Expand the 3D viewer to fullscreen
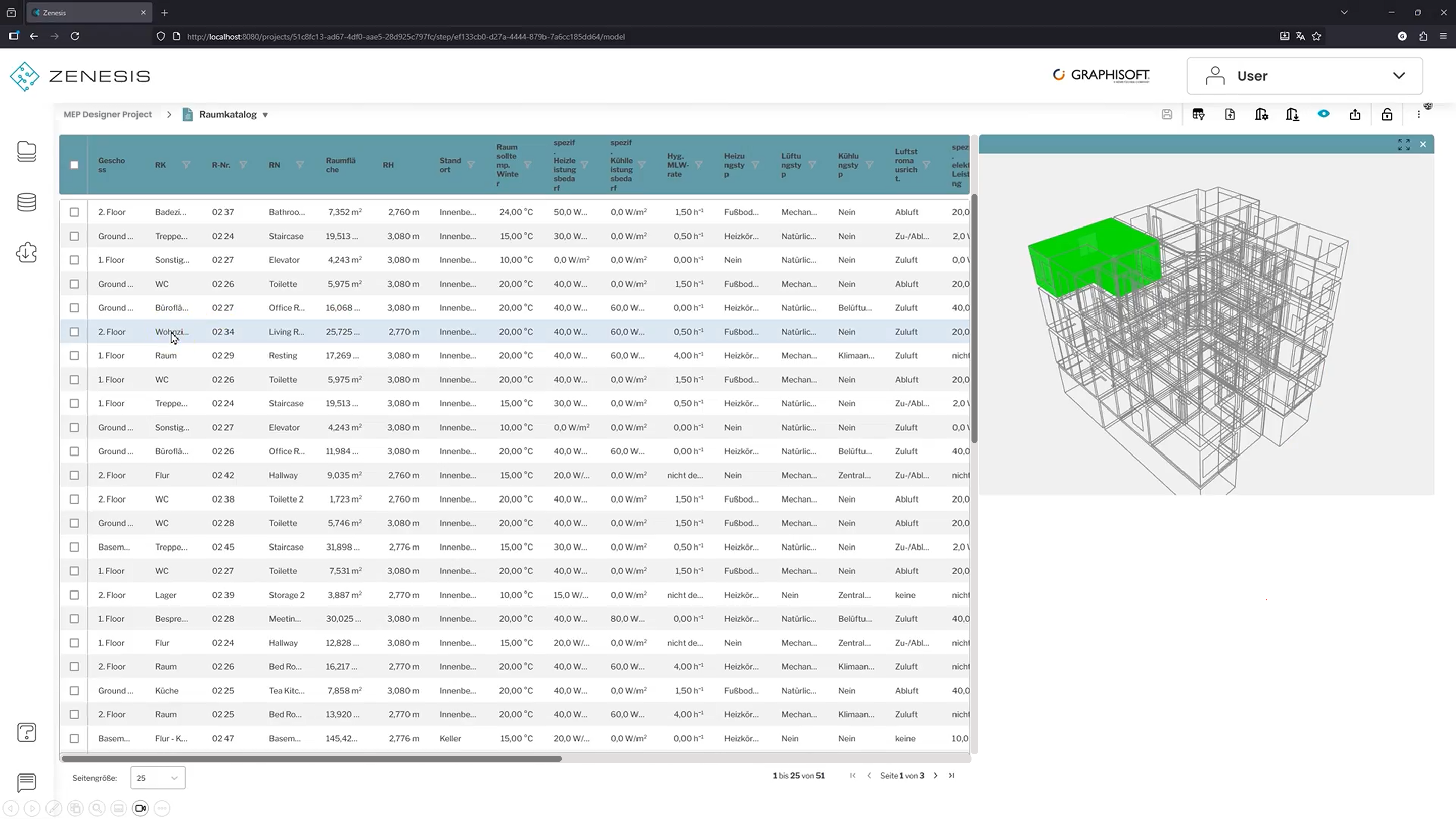 tap(1403, 145)
